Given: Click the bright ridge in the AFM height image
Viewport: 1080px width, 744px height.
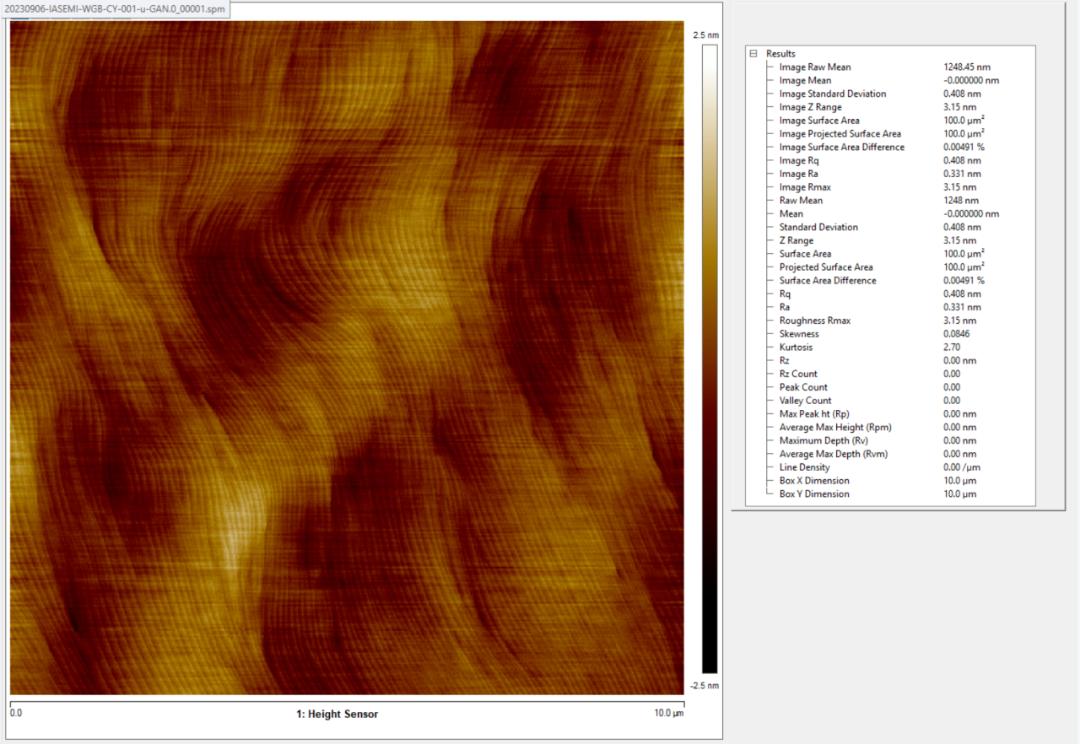Looking at the screenshot, I should (x=234, y=524).
